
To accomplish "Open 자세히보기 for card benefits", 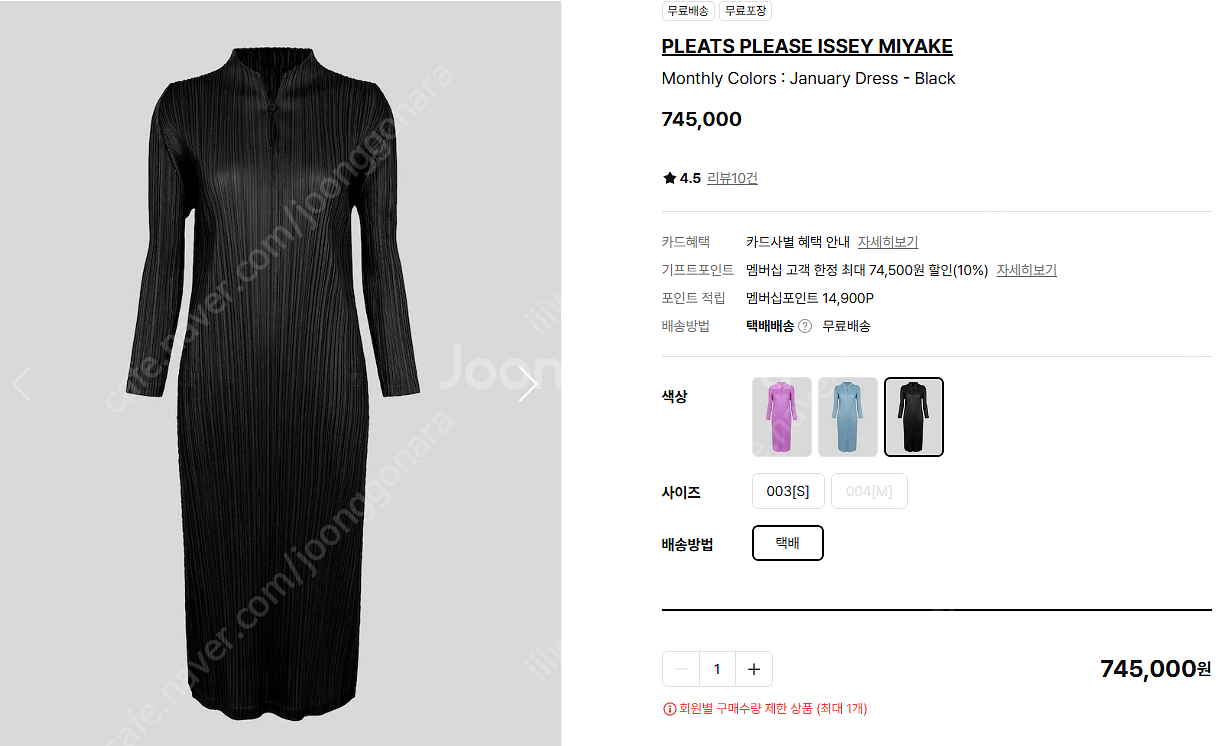I will [x=888, y=242].
